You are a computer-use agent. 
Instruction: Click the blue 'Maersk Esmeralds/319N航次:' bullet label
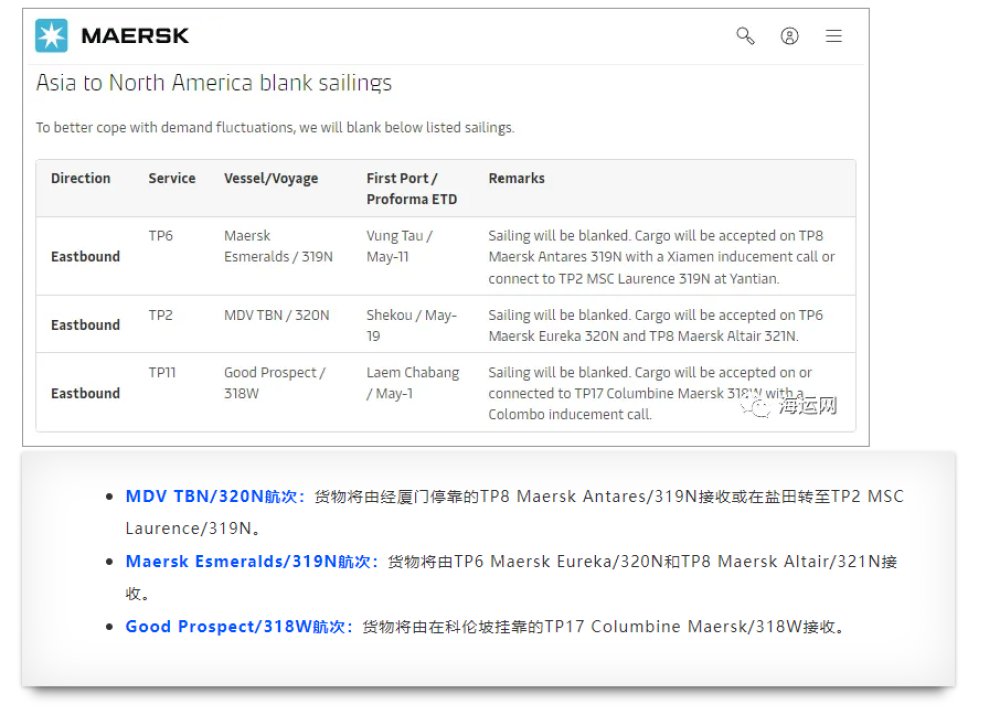(x=252, y=561)
